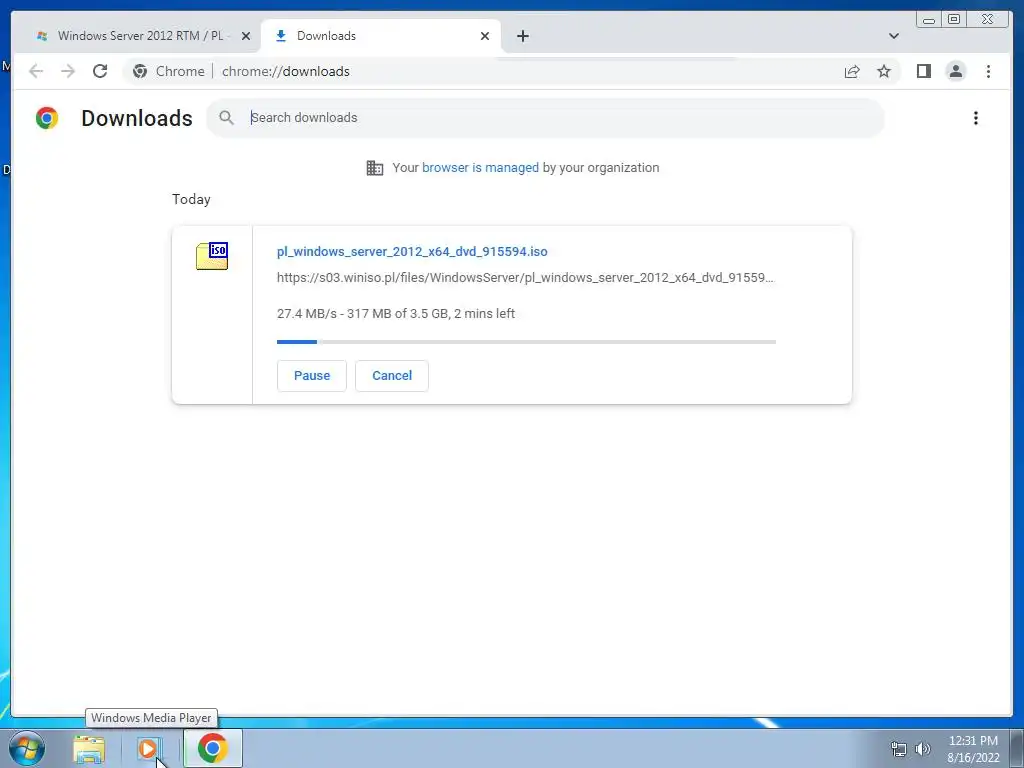Open the network tray icon

(x=899, y=749)
